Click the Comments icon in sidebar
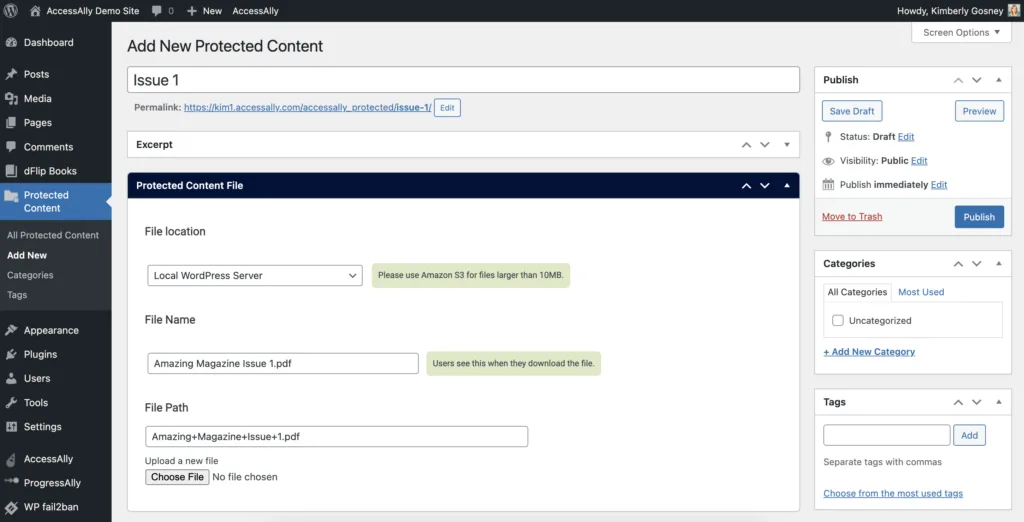1024x522 pixels. [x=11, y=147]
